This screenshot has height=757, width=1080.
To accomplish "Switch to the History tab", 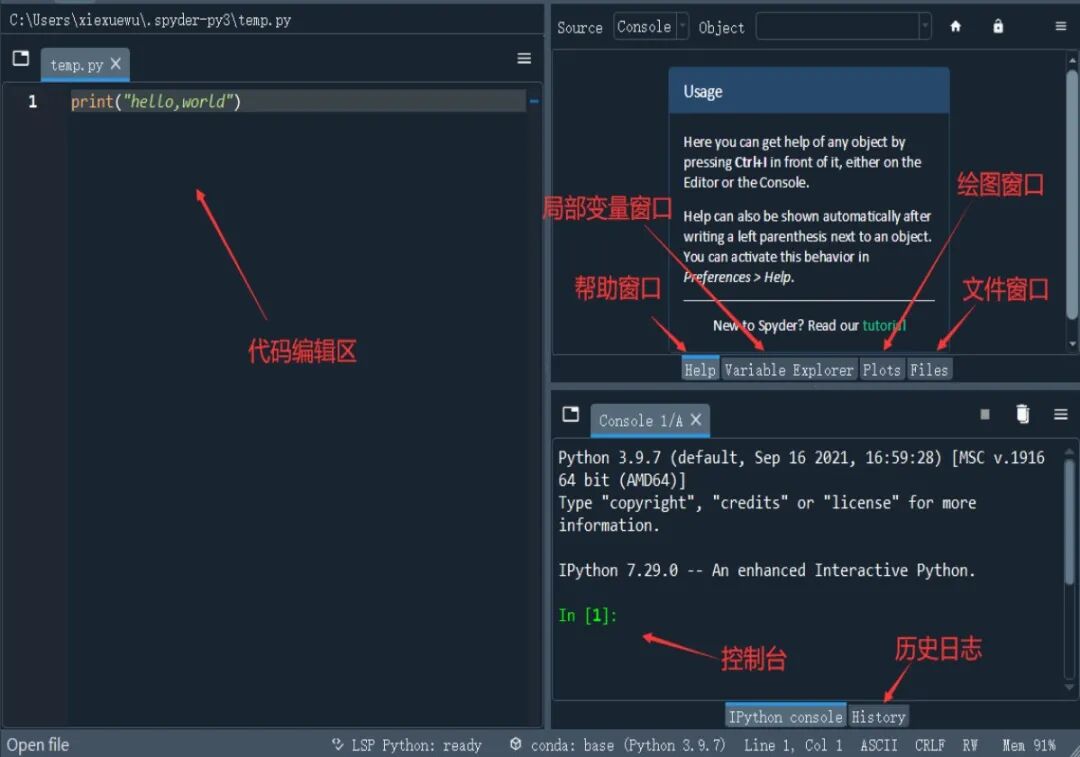I will (878, 717).
